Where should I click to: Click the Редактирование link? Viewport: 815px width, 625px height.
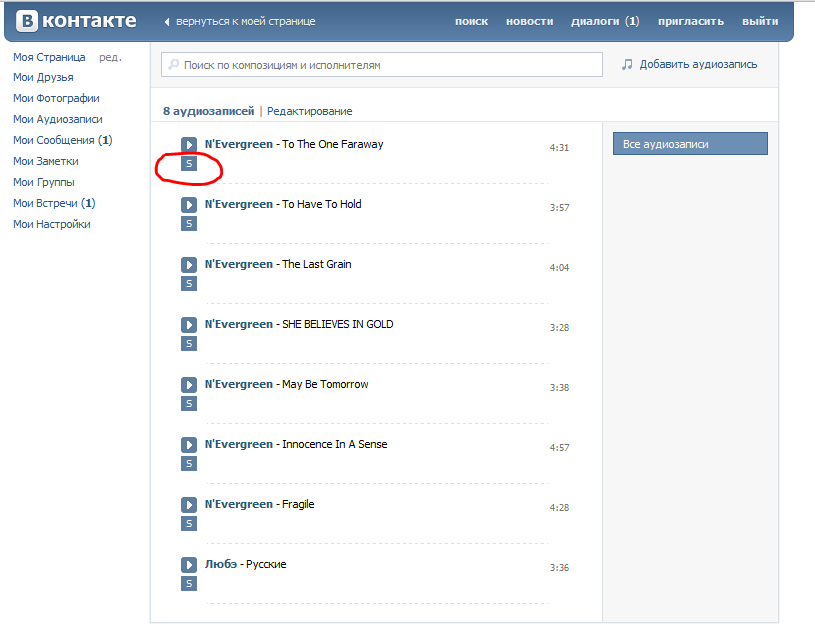pyautogui.click(x=309, y=111)
